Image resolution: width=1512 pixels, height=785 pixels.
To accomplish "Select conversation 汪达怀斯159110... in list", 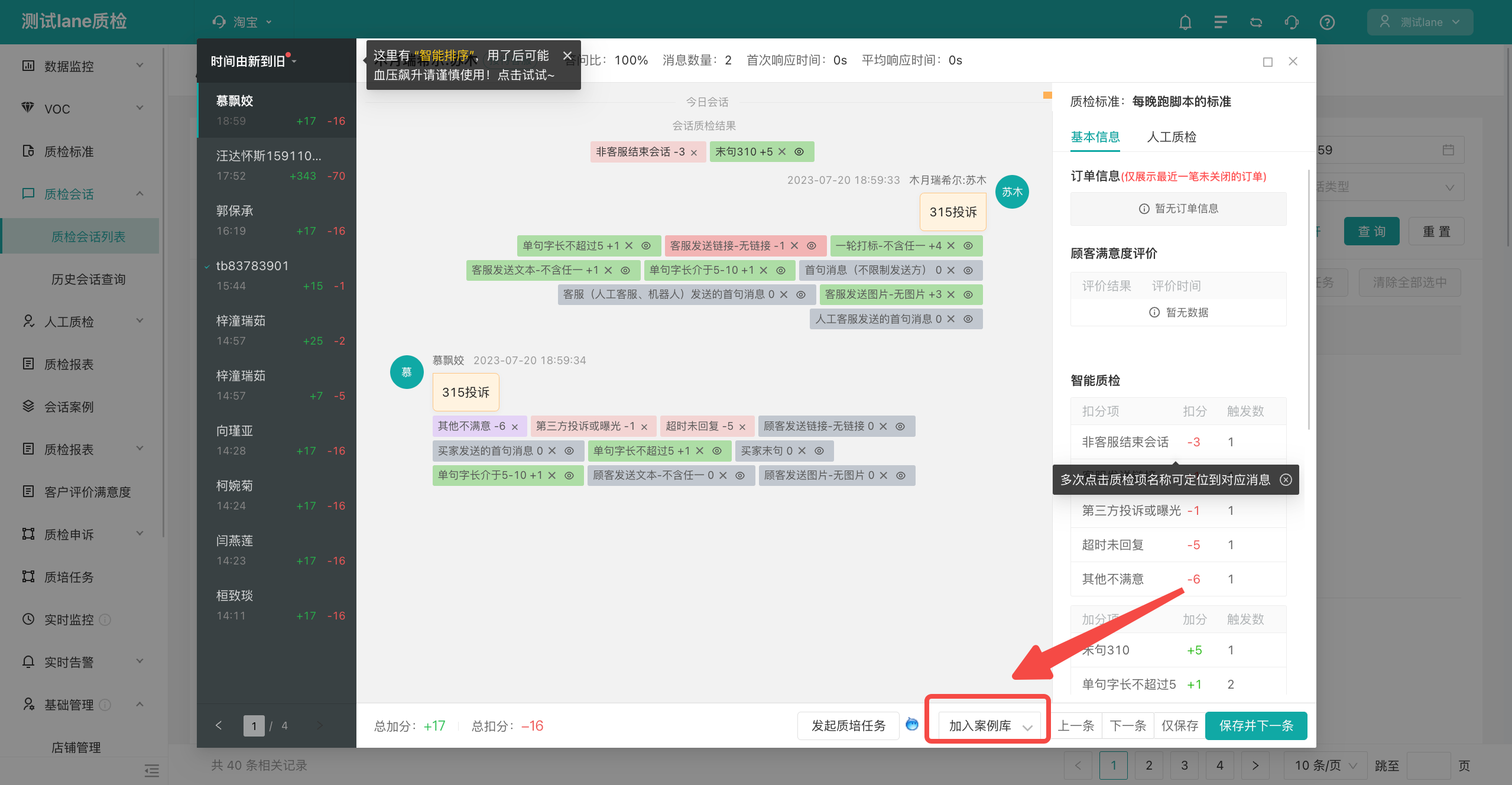I will 277,166.
